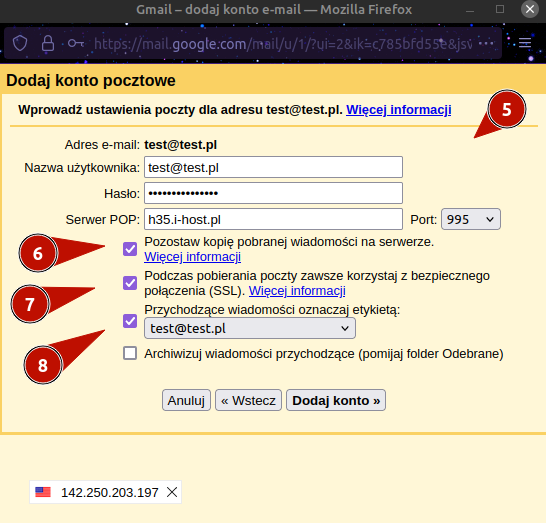The width and height of the screenshot is (546, 523).
Task: Click the Serwer POP input field
Action: [x=273, y=219]
